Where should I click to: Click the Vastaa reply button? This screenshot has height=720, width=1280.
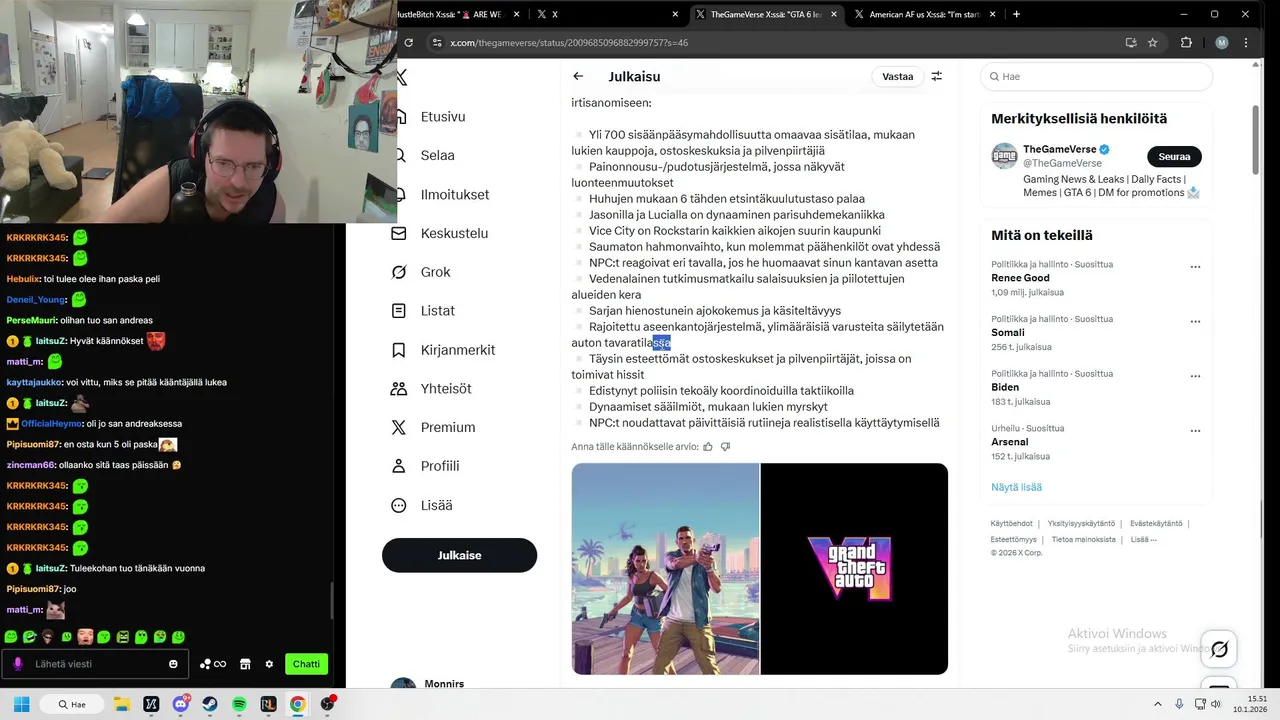[898, 76]
